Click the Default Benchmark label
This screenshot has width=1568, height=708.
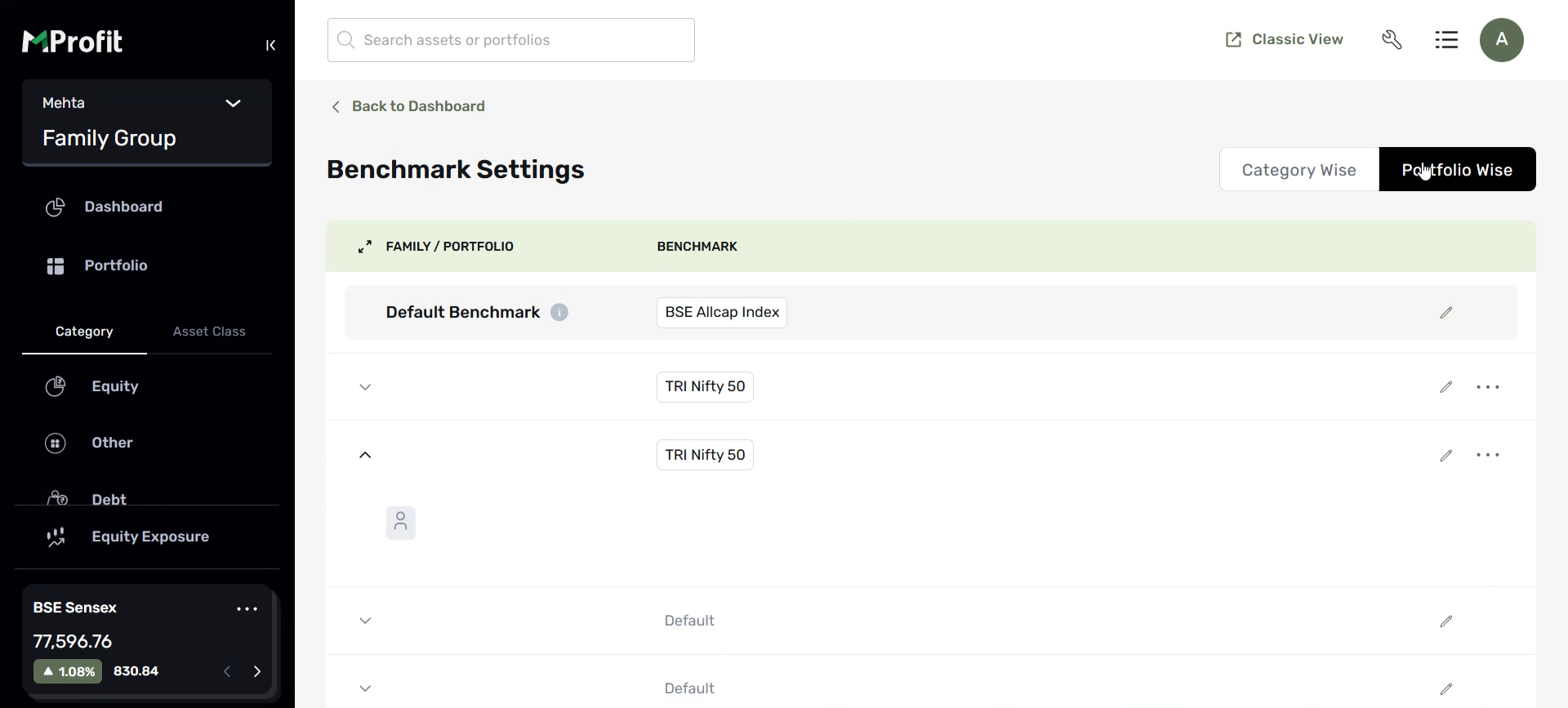point(463,312)
